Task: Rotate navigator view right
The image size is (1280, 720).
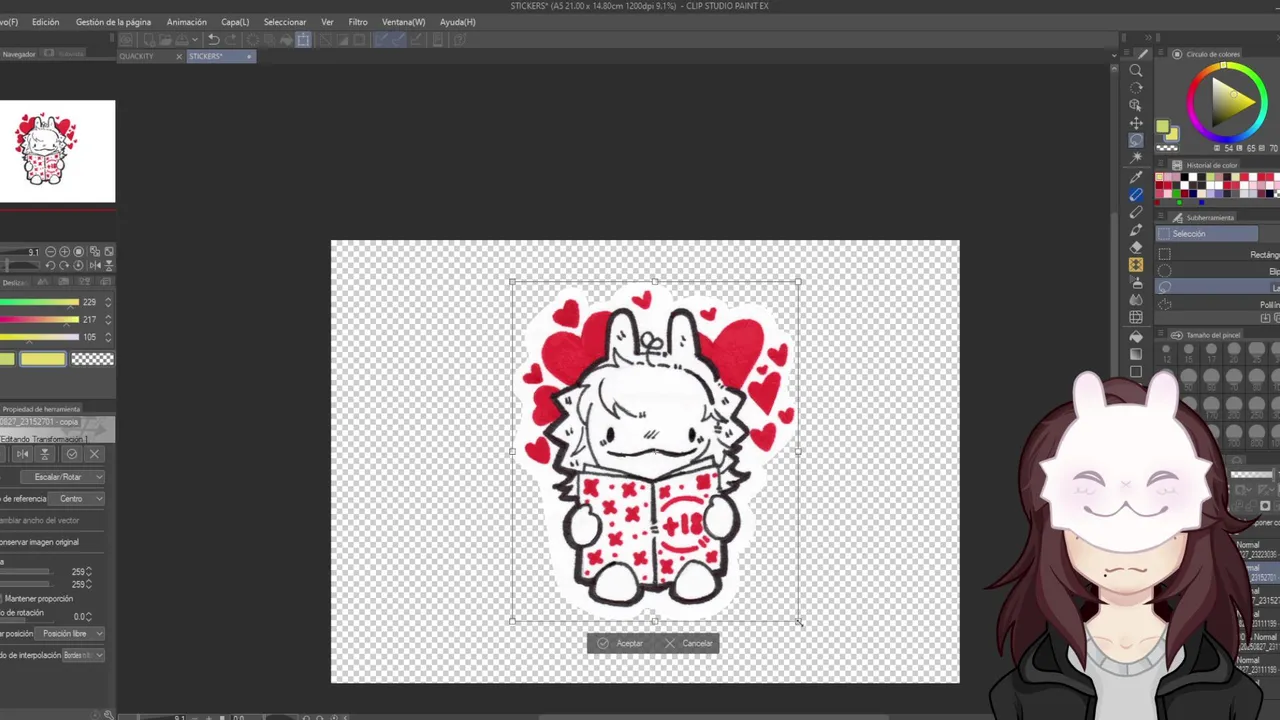Action: pyautogui.click(x=65, y=266)
